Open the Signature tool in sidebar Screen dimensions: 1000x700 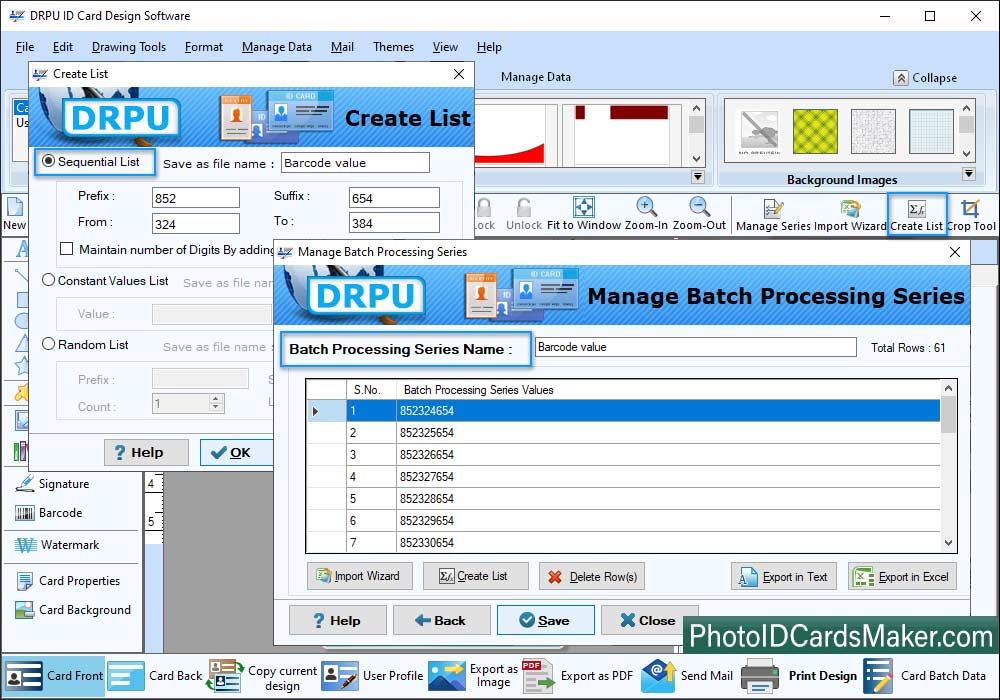[x=52, y=484]
